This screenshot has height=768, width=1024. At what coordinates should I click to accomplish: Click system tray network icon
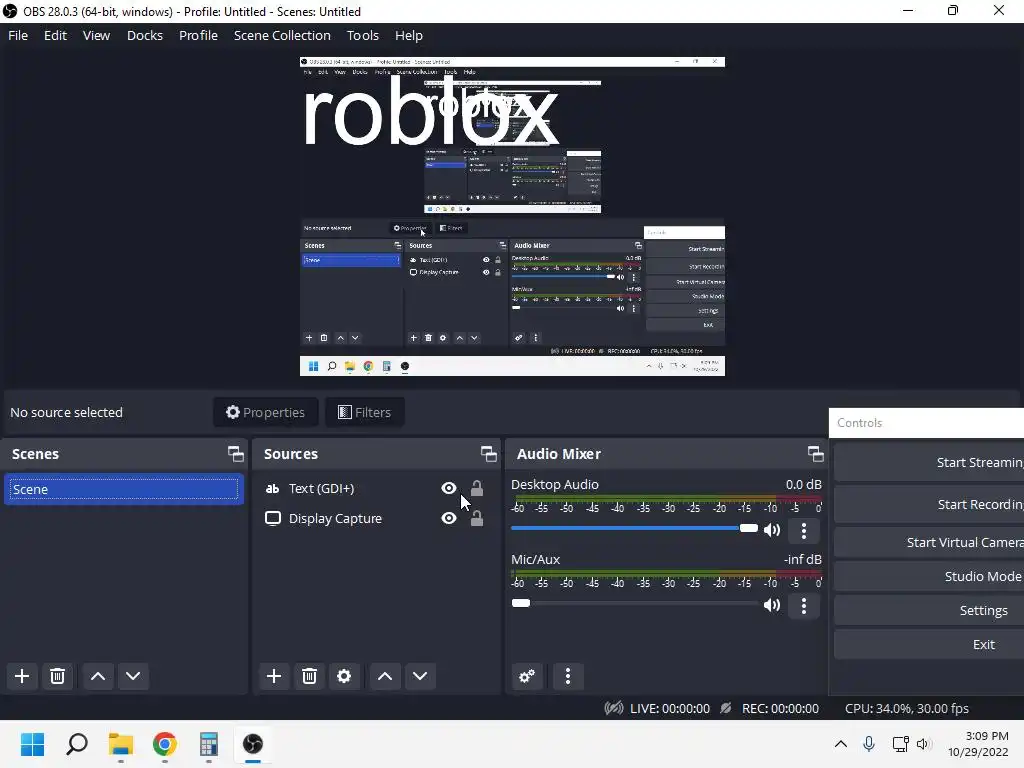tap(900, 744)
